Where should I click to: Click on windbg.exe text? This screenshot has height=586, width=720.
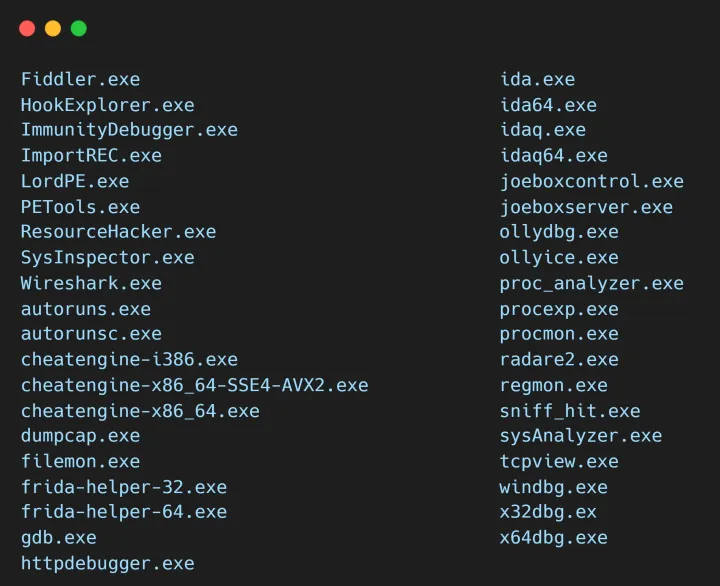(x=553, y=488)
